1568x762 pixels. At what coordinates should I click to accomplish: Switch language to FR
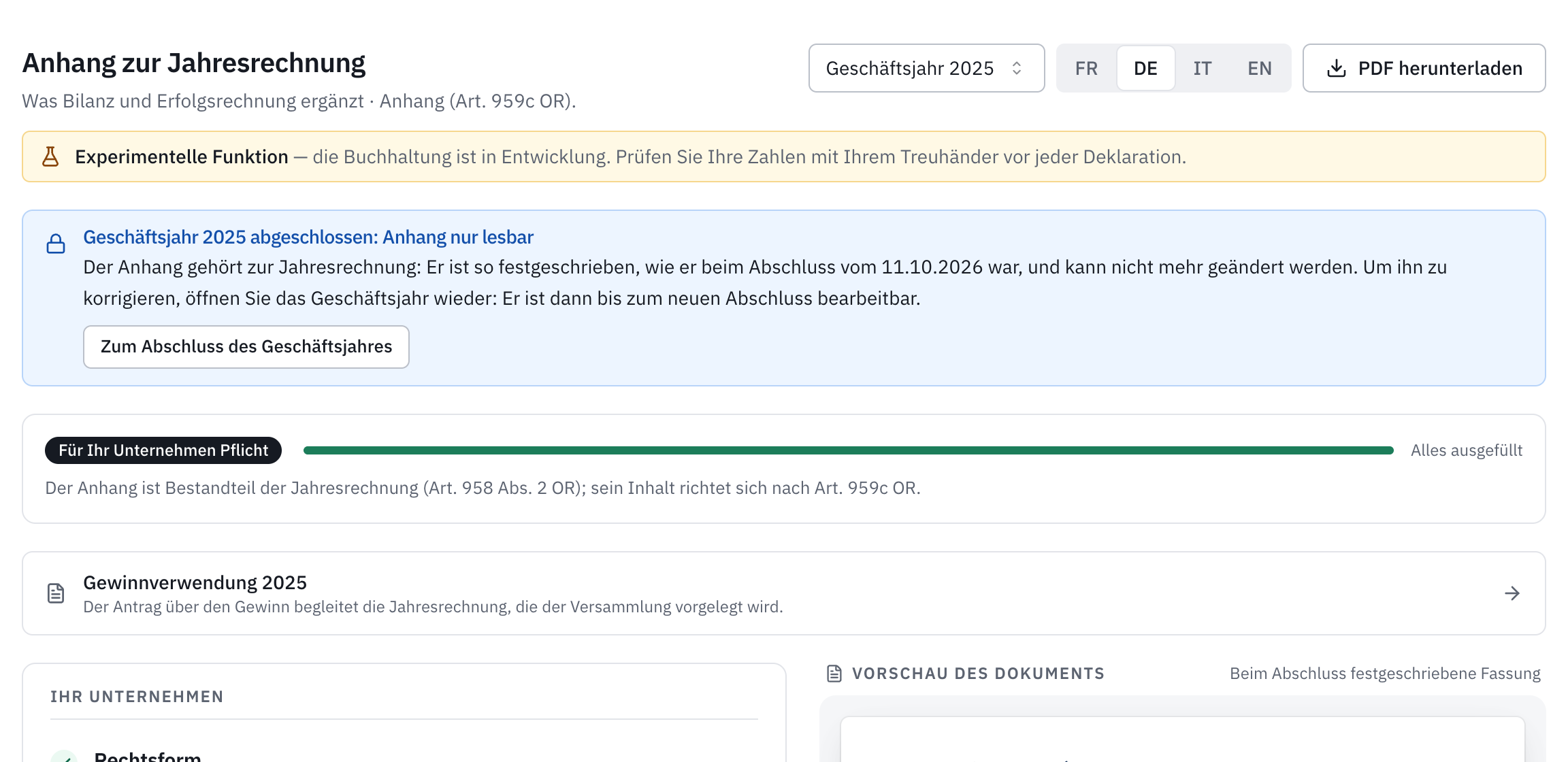1086,68
